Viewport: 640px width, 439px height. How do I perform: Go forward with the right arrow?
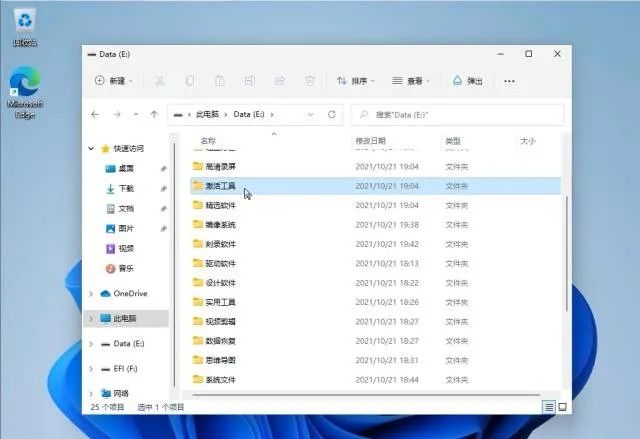117,114
